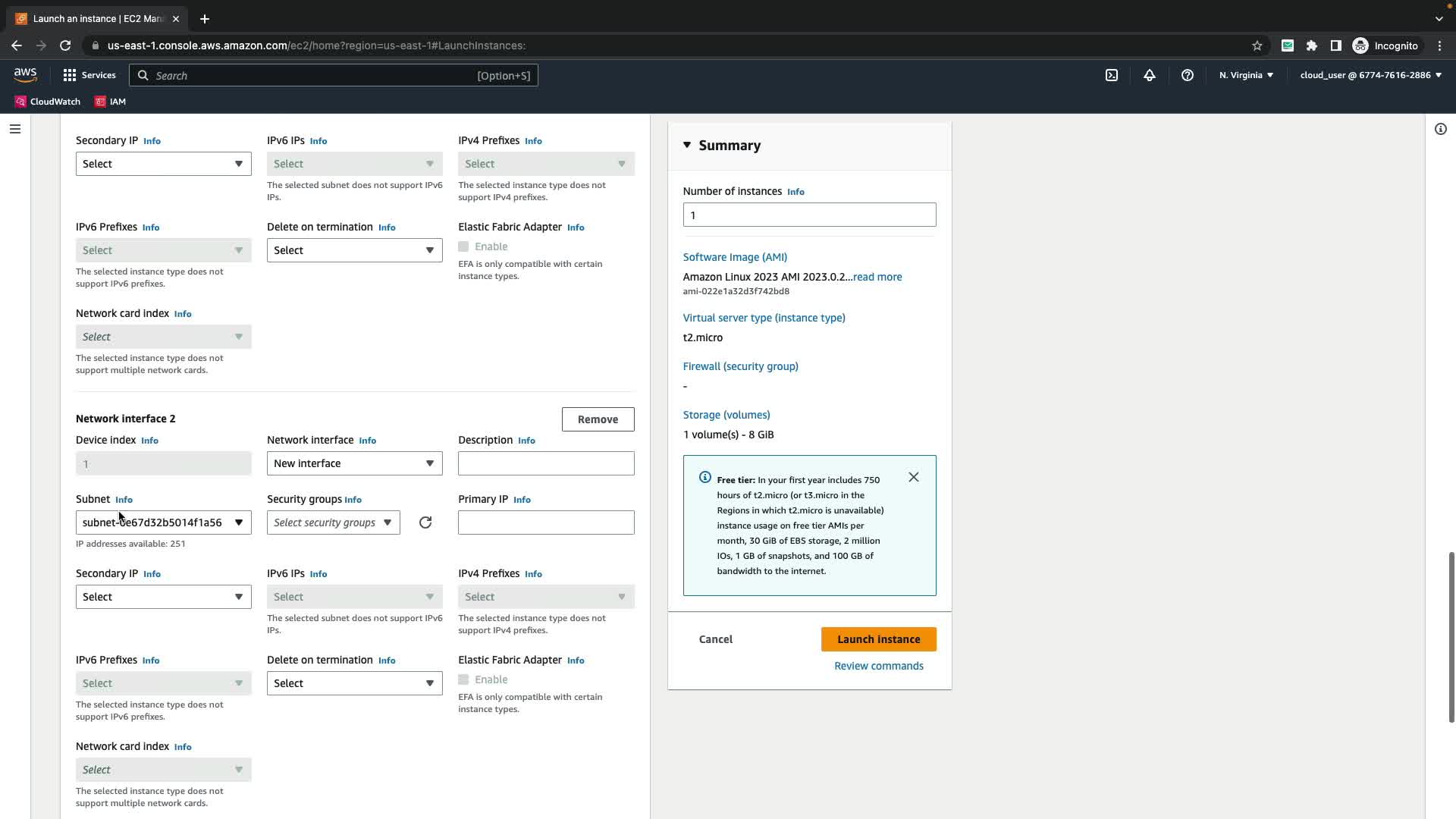Expand Network interface 2 Subnet dropdown
1456x819 pixels.
click(163, 522)
